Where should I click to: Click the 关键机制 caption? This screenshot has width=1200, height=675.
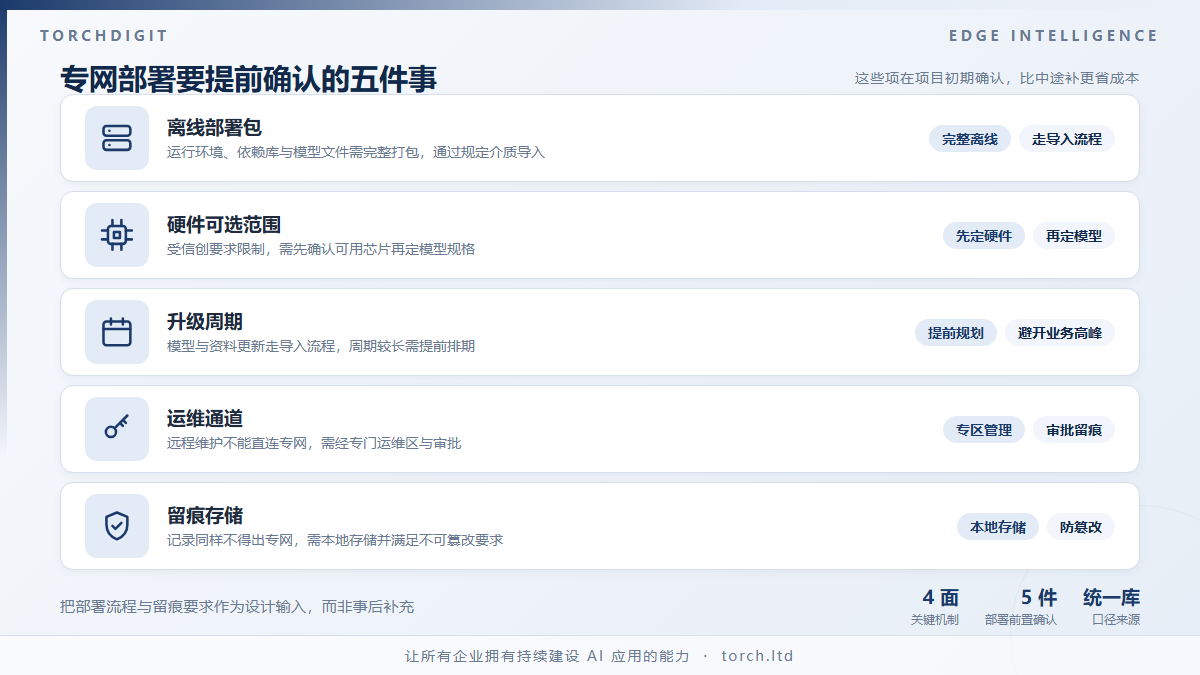pos(935,620)
